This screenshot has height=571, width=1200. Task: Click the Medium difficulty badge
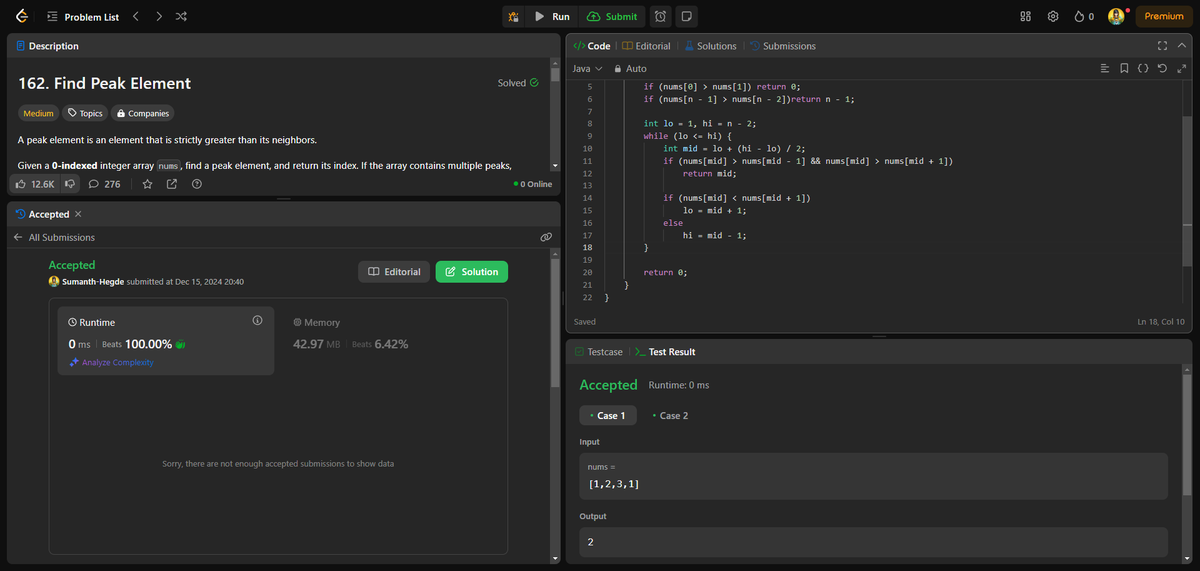coord(39,114)
